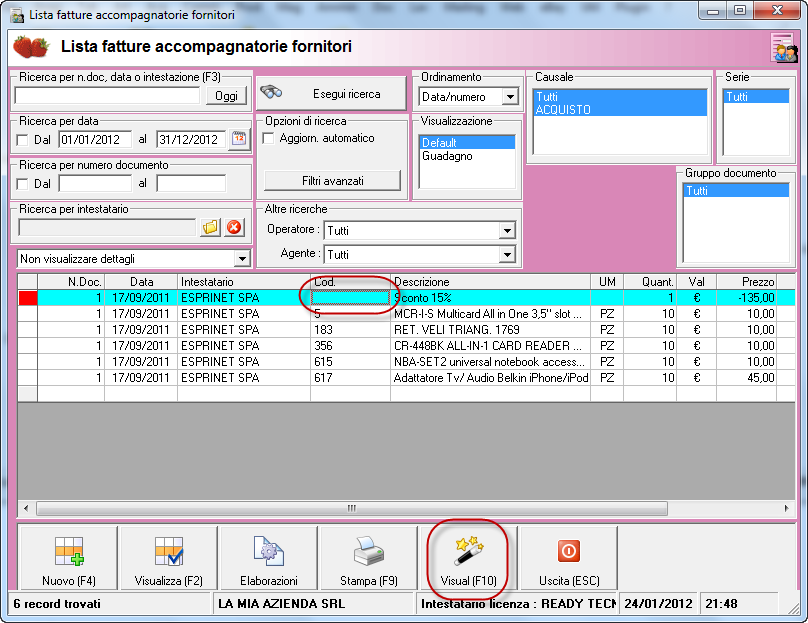The image size is (808, 623).
Task: Click the -135,00 price cell
Action: click(746, 298)
